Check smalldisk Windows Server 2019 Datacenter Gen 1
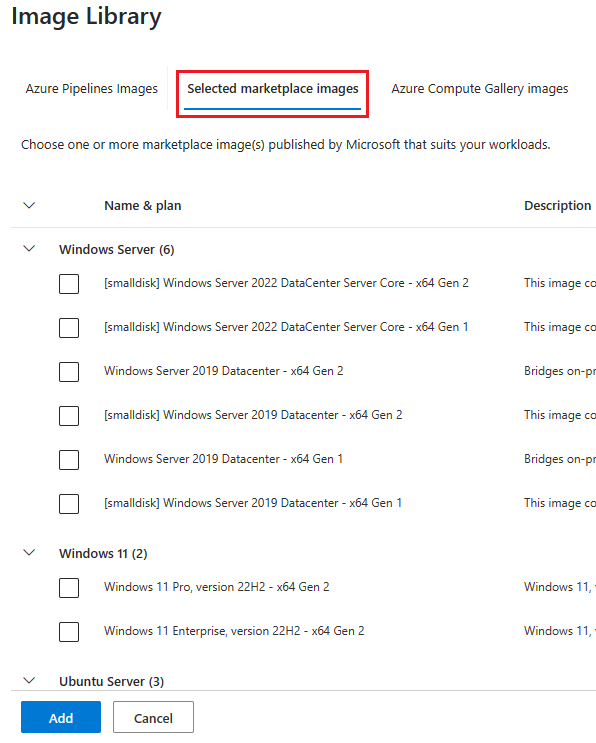The width and height of the screenshot is (596, 743). [69, 504]
